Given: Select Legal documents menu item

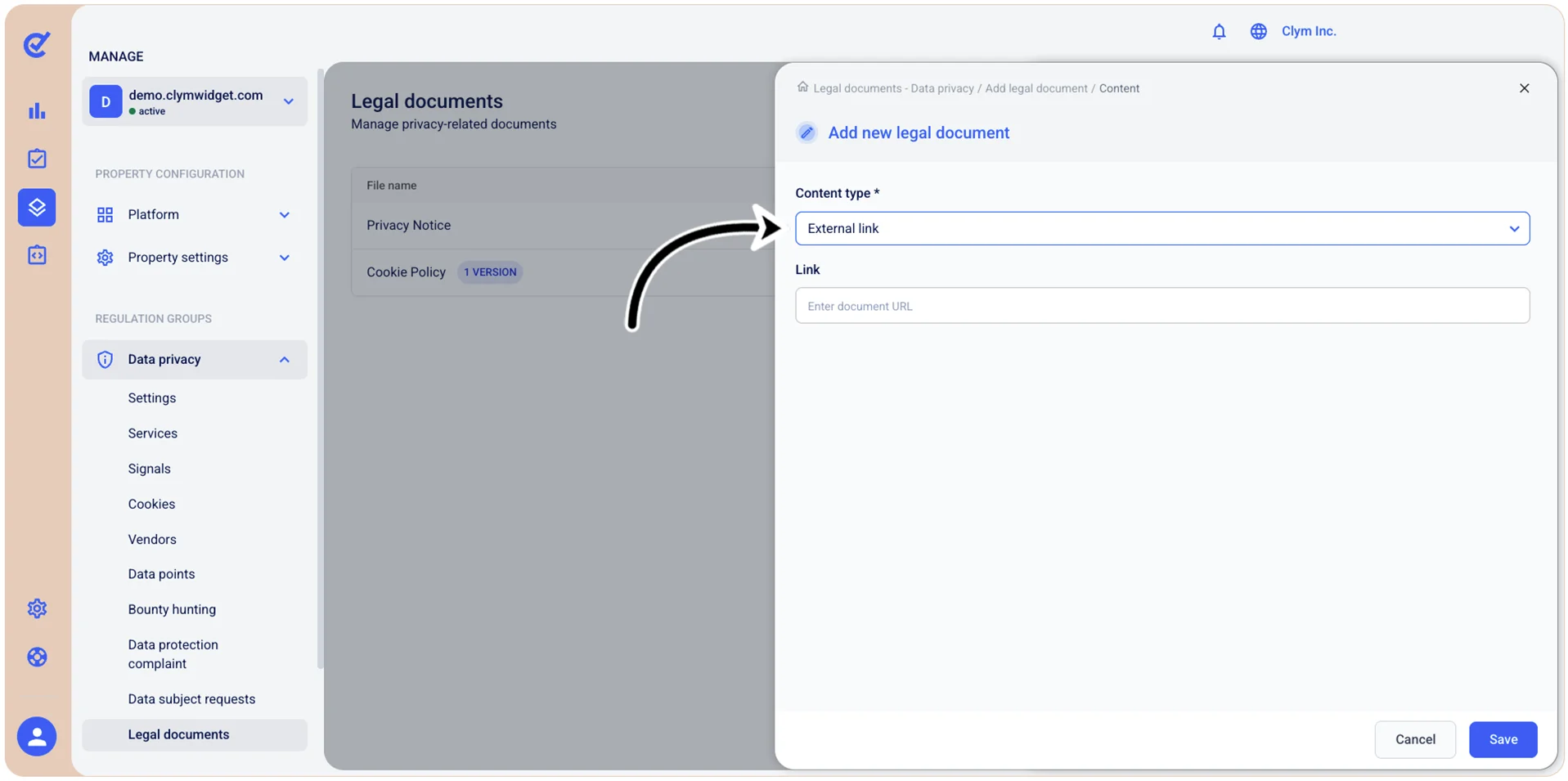Looking at the screenshot, I should [195, 734].
